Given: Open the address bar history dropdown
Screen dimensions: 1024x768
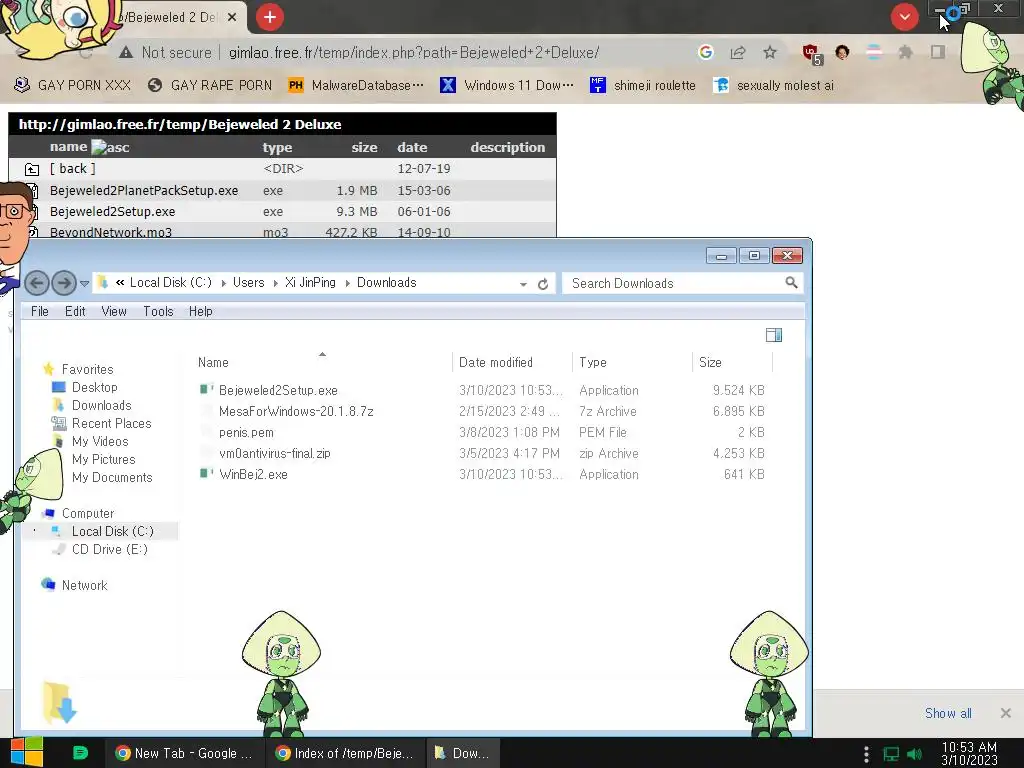Looking at the screenshot, I should (x=523, y=284).
